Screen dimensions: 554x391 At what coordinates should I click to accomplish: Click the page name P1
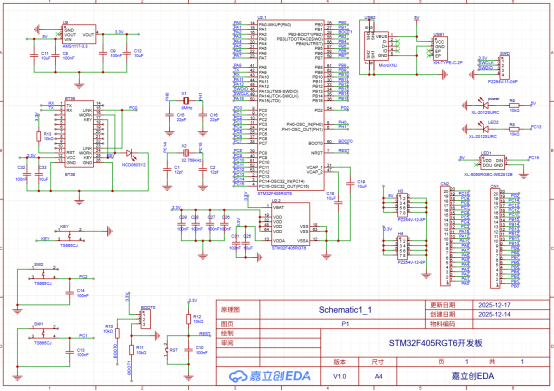[x=345, y=324]
